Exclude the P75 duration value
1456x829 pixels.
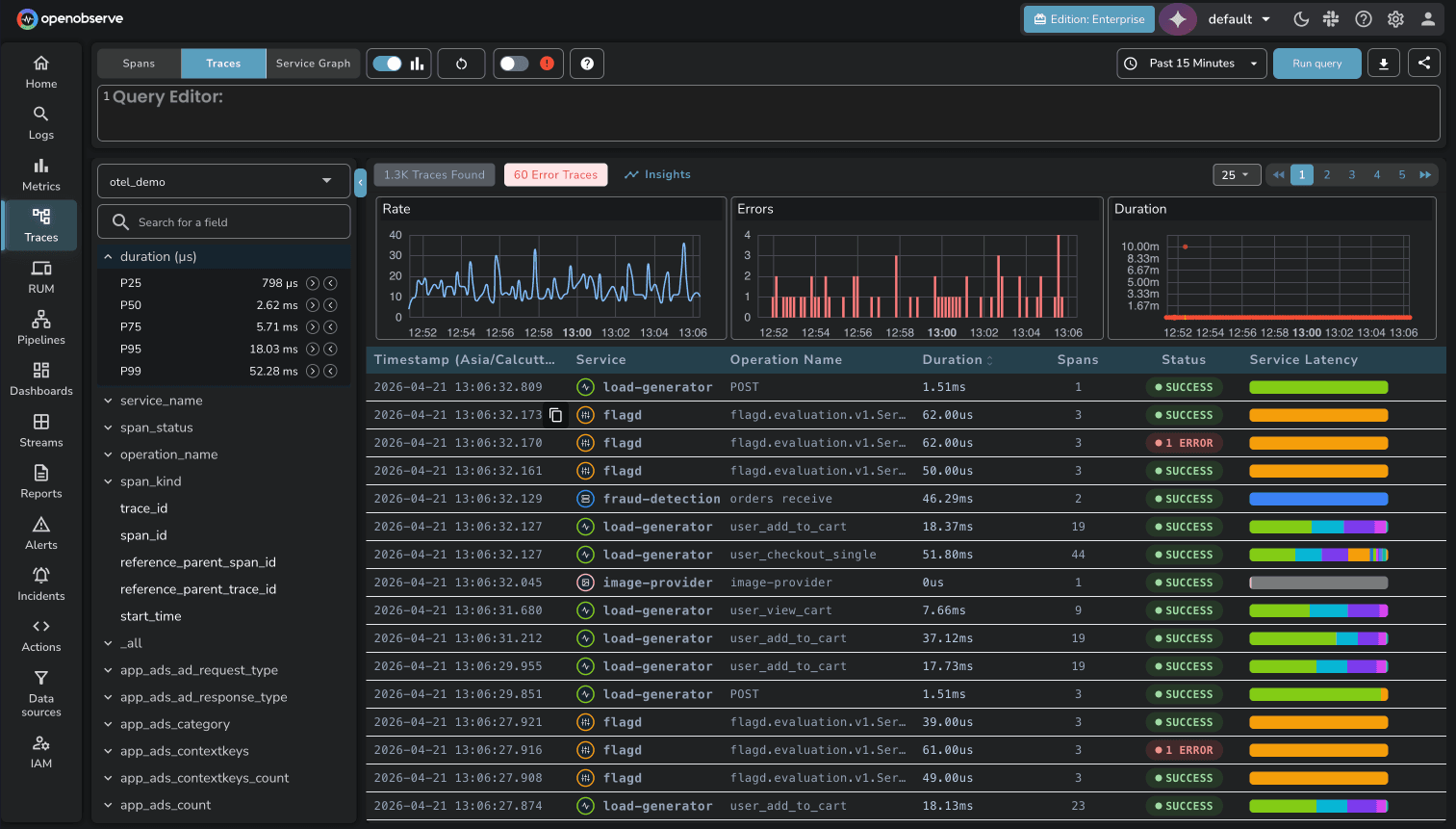[330, 327]
